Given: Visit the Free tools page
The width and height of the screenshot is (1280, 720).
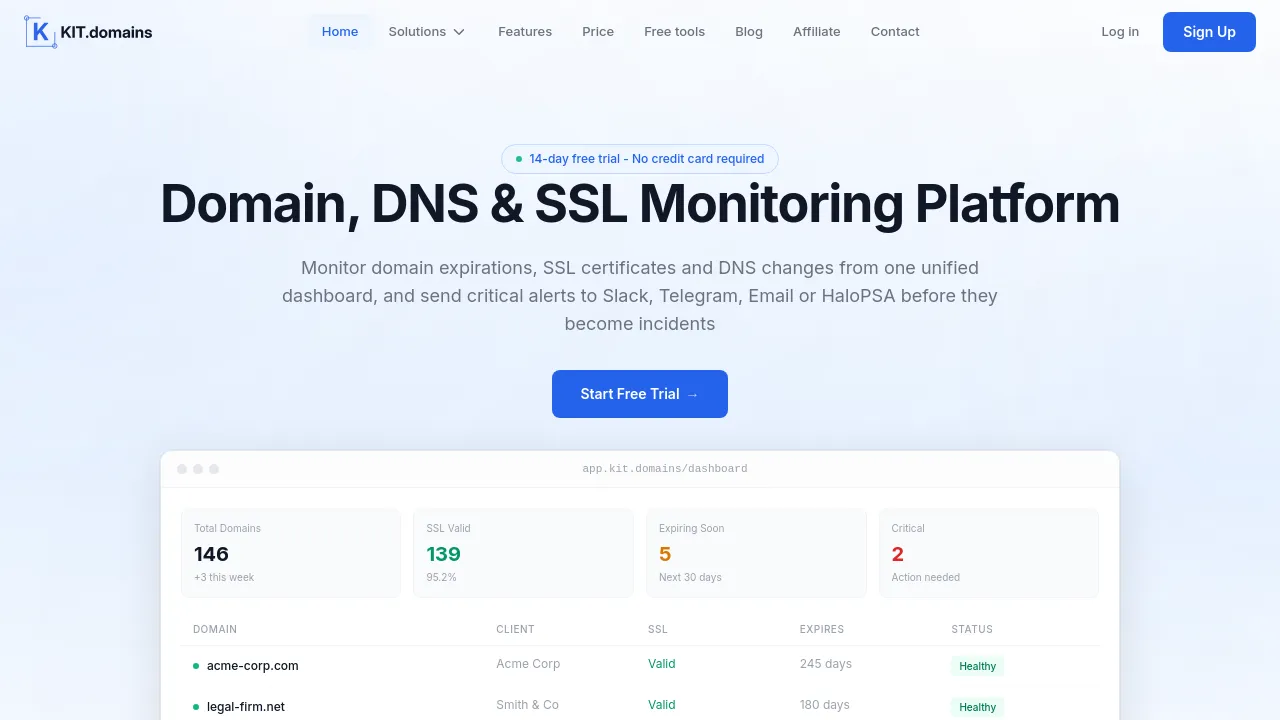Looking at the screenshot, I should [675, 32].
